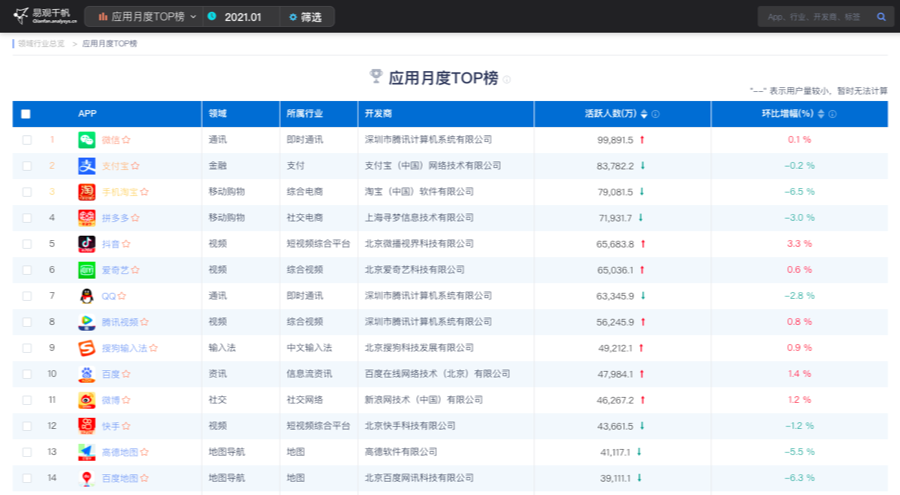
Task: Click the iQiyi app icon
Action: pyautogui.click(x=87, y=270)
